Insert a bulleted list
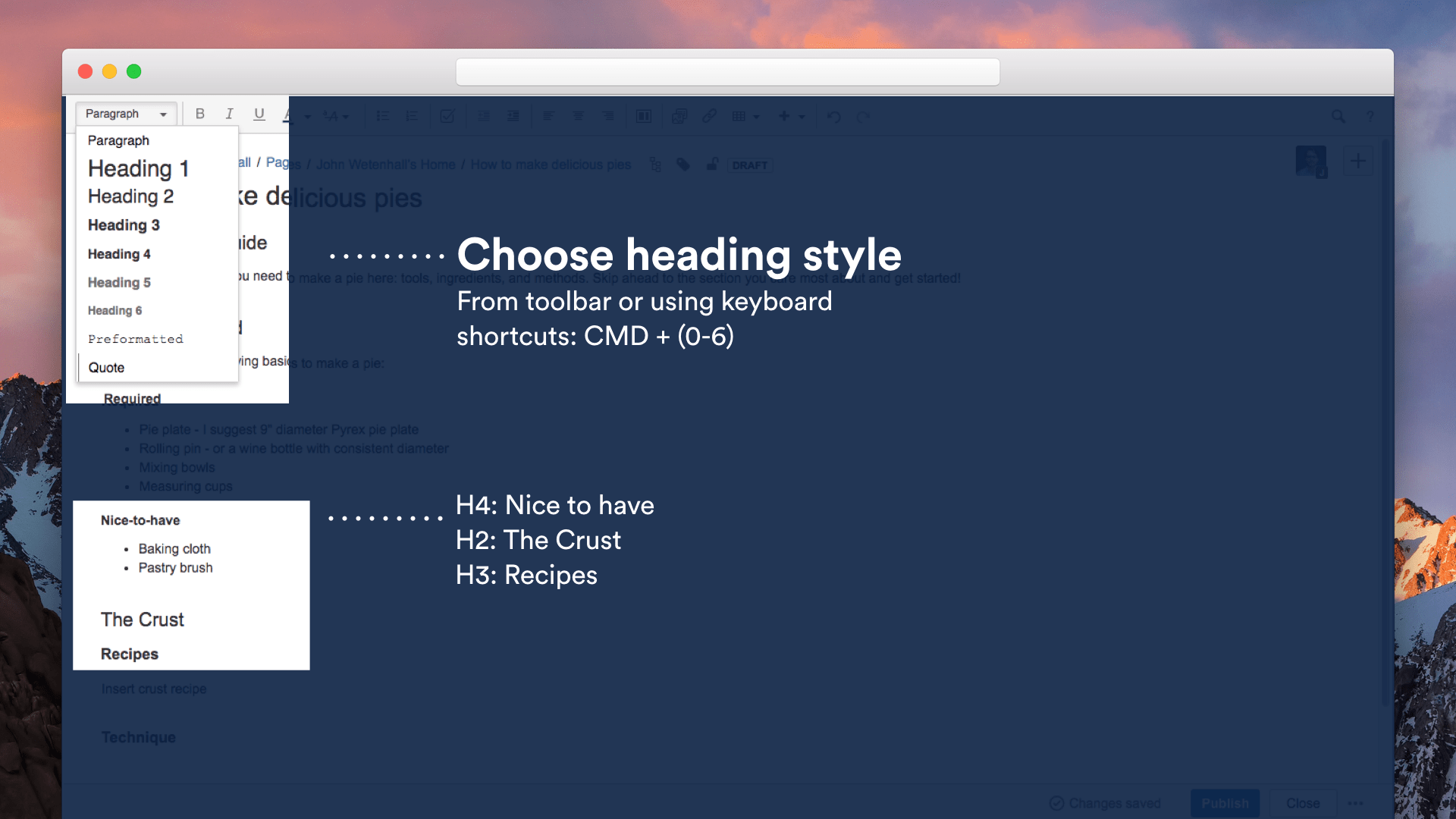The image size is (1456, 819). click(383, 116)
